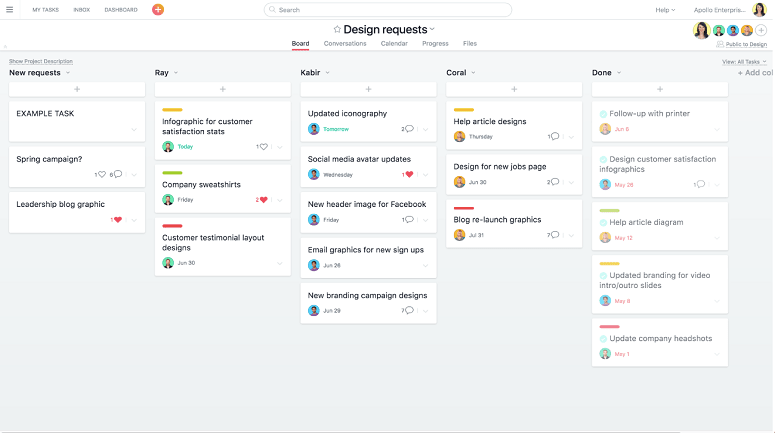The height and width of the screenshot is (433, 775).
Task: Star the Design requests project
Action: click(x=337, y=30)
